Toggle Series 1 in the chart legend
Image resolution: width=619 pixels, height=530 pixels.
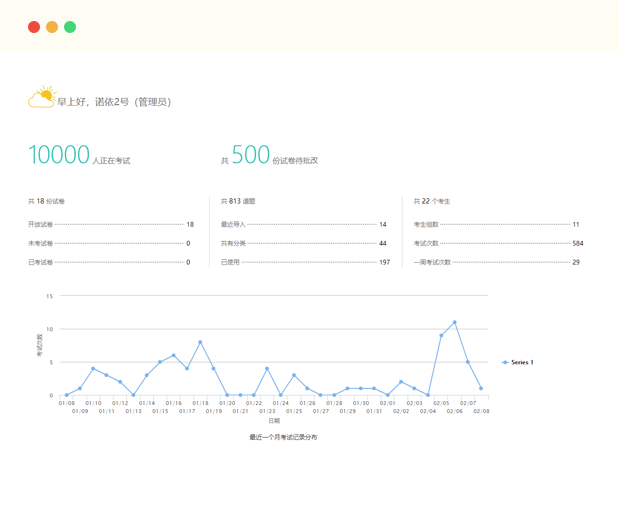click(518, 362)
